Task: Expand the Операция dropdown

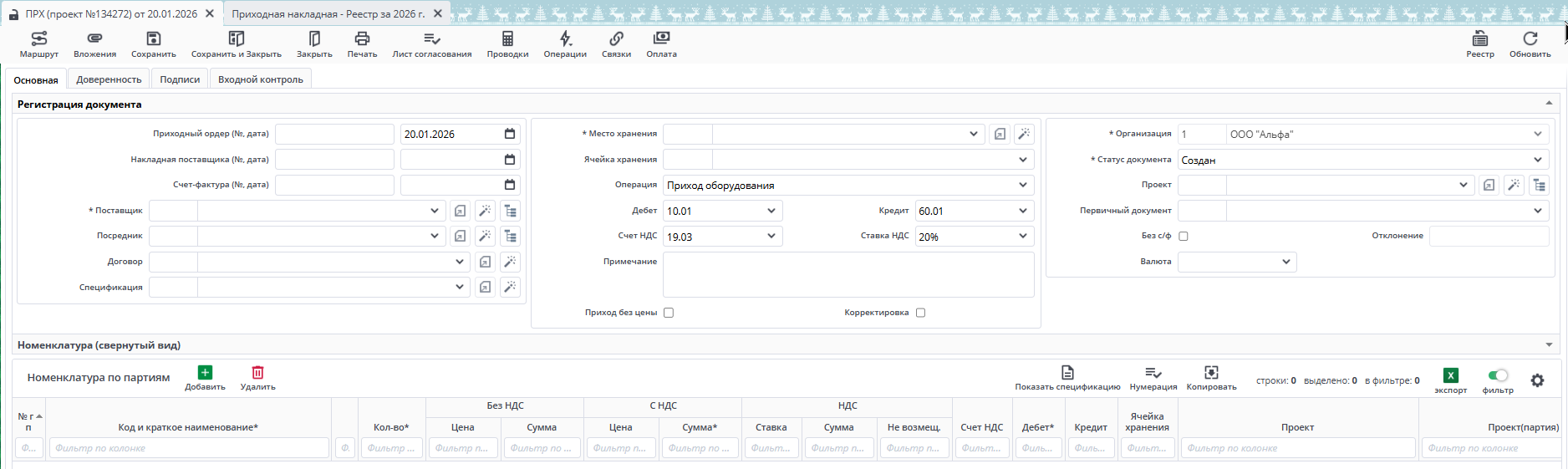Action: point(1023,186)
